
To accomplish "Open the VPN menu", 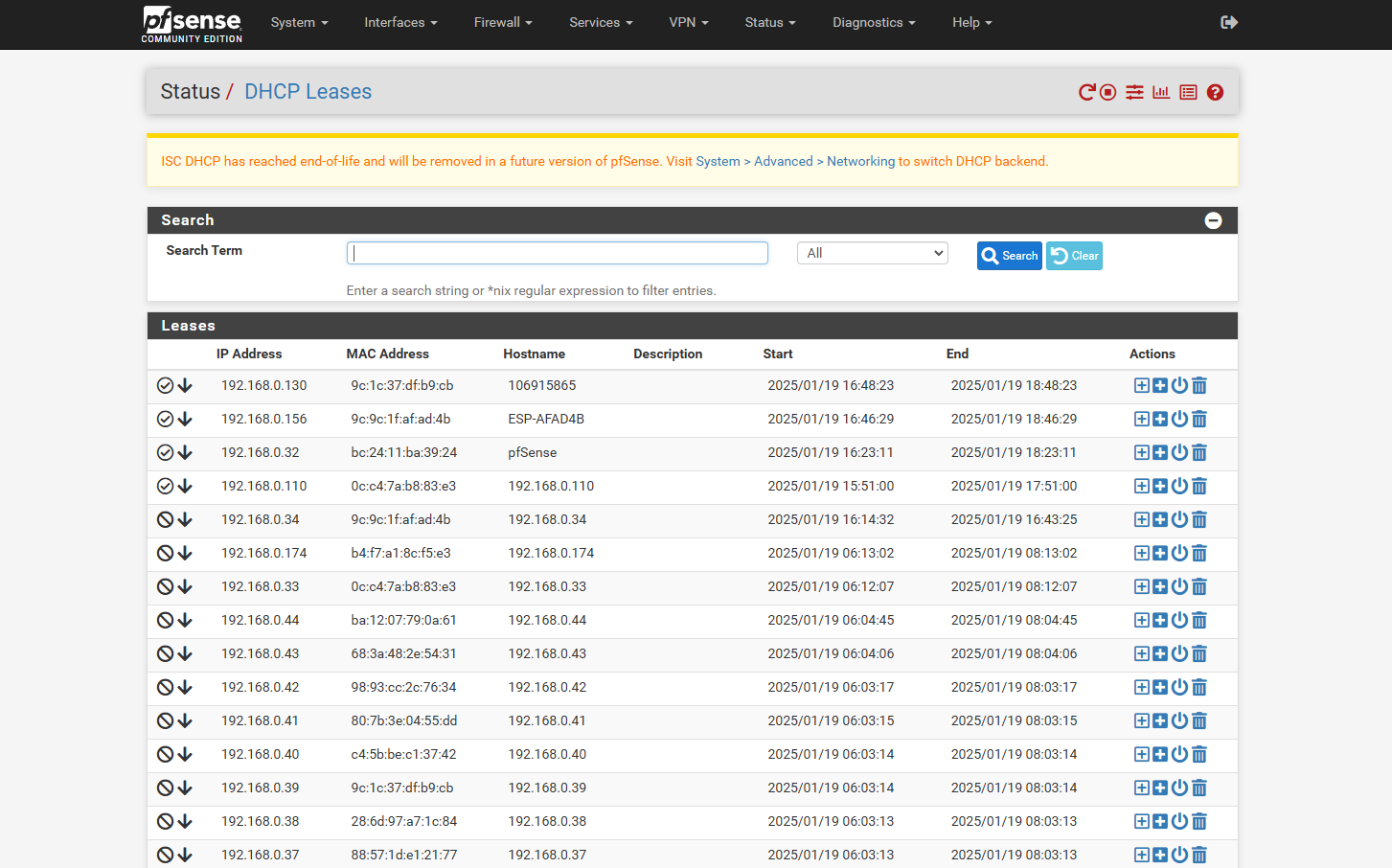I will click(689, 22).
